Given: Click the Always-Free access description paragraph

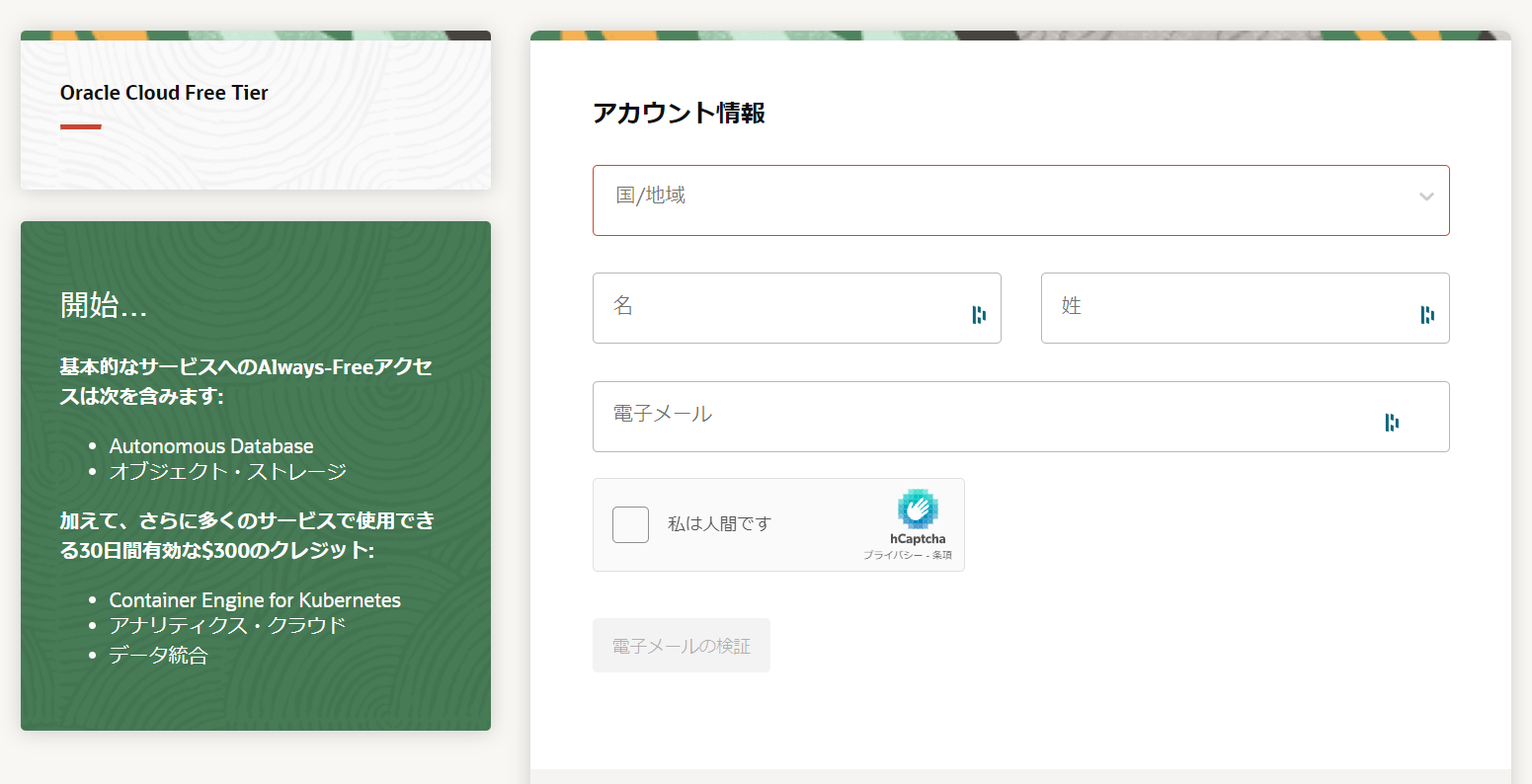Looking at the screenshot, I should [246, 382].
